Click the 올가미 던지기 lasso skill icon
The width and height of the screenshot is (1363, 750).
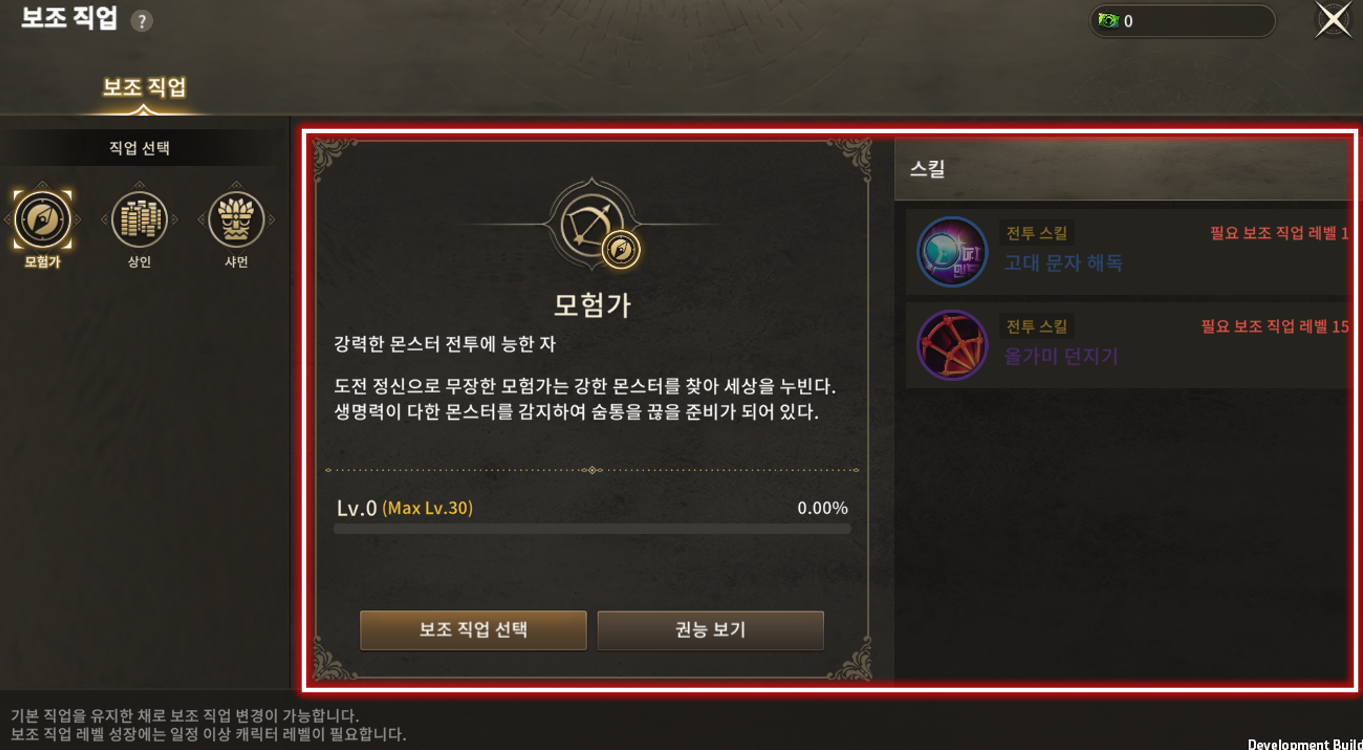point(952,345)
